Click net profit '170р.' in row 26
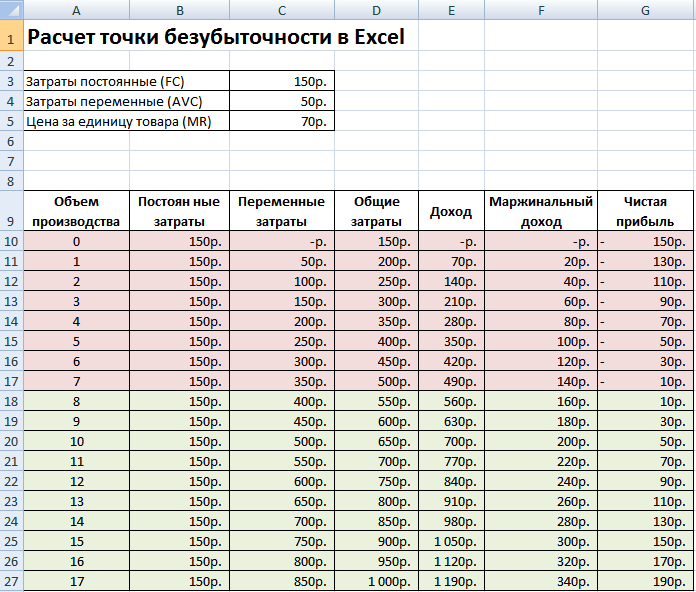696x592 pixels. pyautogui.click(x=645, y=561)
